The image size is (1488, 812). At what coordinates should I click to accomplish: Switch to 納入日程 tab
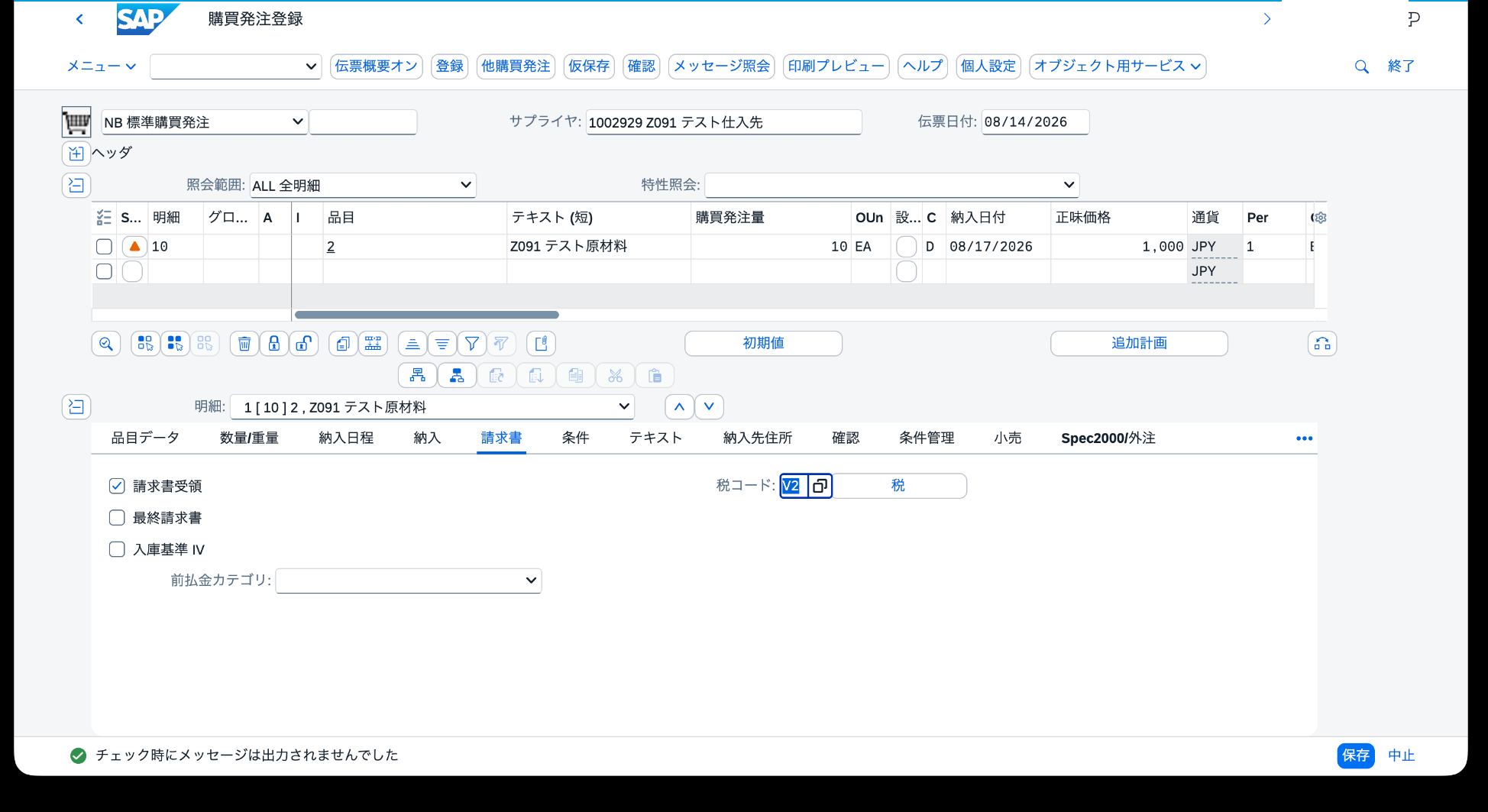click(x=346, y=438)
